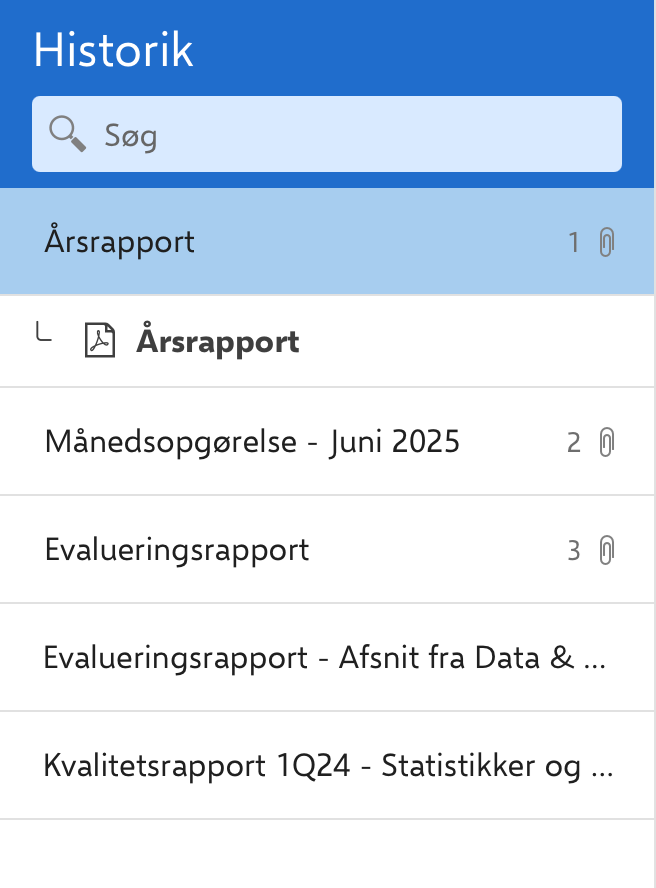Expand the Evalueringsrapport entry with 3 attachments

[x=300, y=550]
